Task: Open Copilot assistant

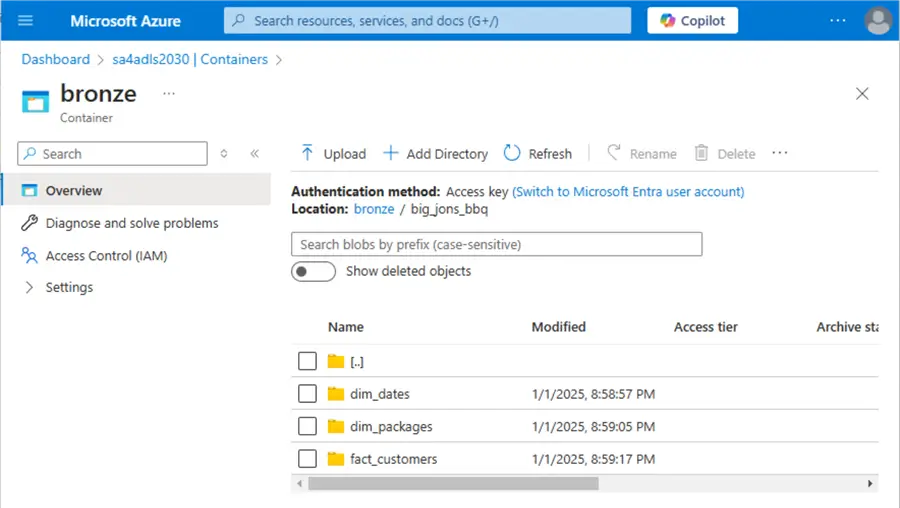Action: pos(692,21)
